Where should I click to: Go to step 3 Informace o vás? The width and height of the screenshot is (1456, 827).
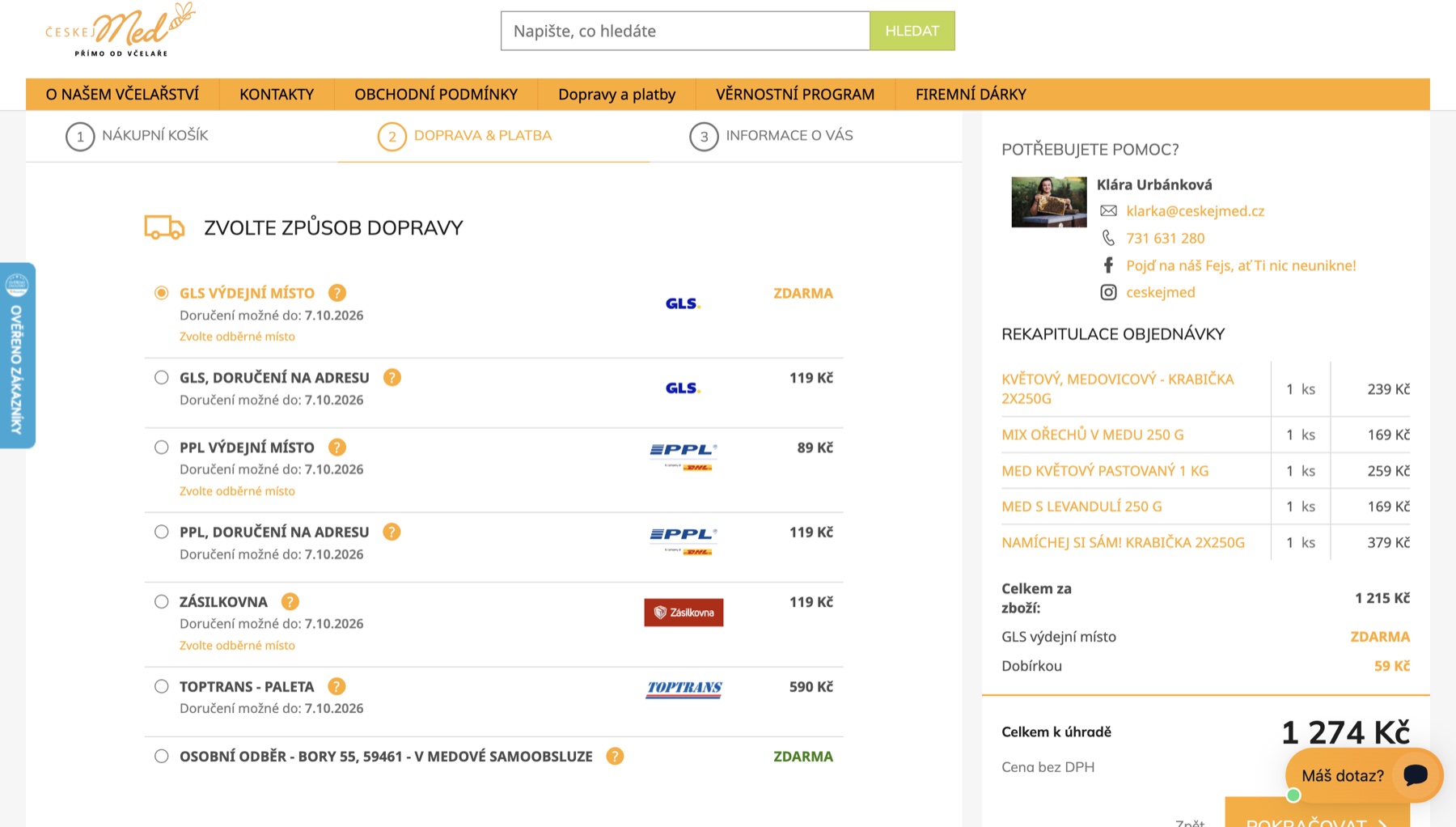coord(772,136)
